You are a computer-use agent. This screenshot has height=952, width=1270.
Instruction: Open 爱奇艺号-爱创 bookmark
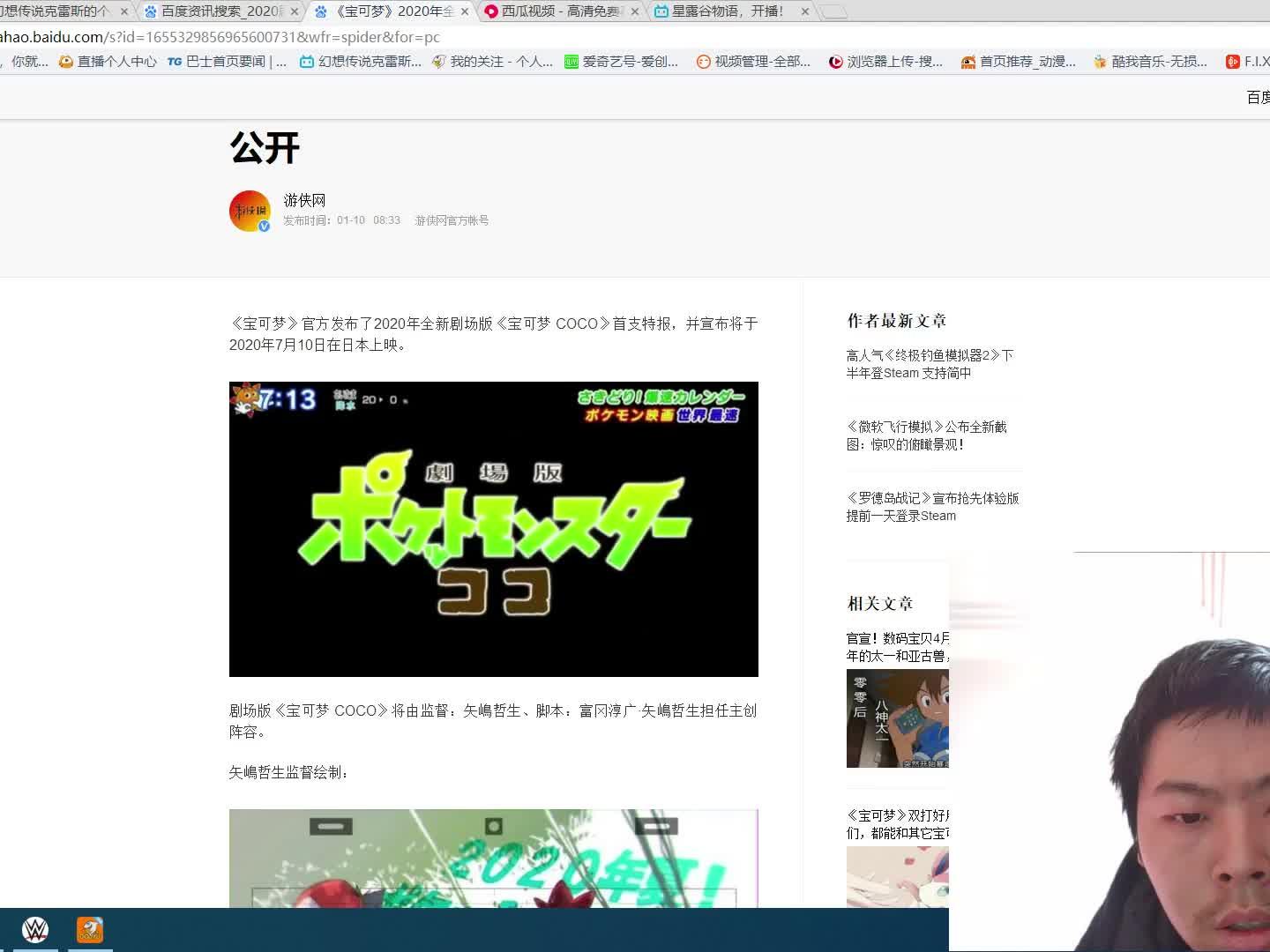coord(621,62)
